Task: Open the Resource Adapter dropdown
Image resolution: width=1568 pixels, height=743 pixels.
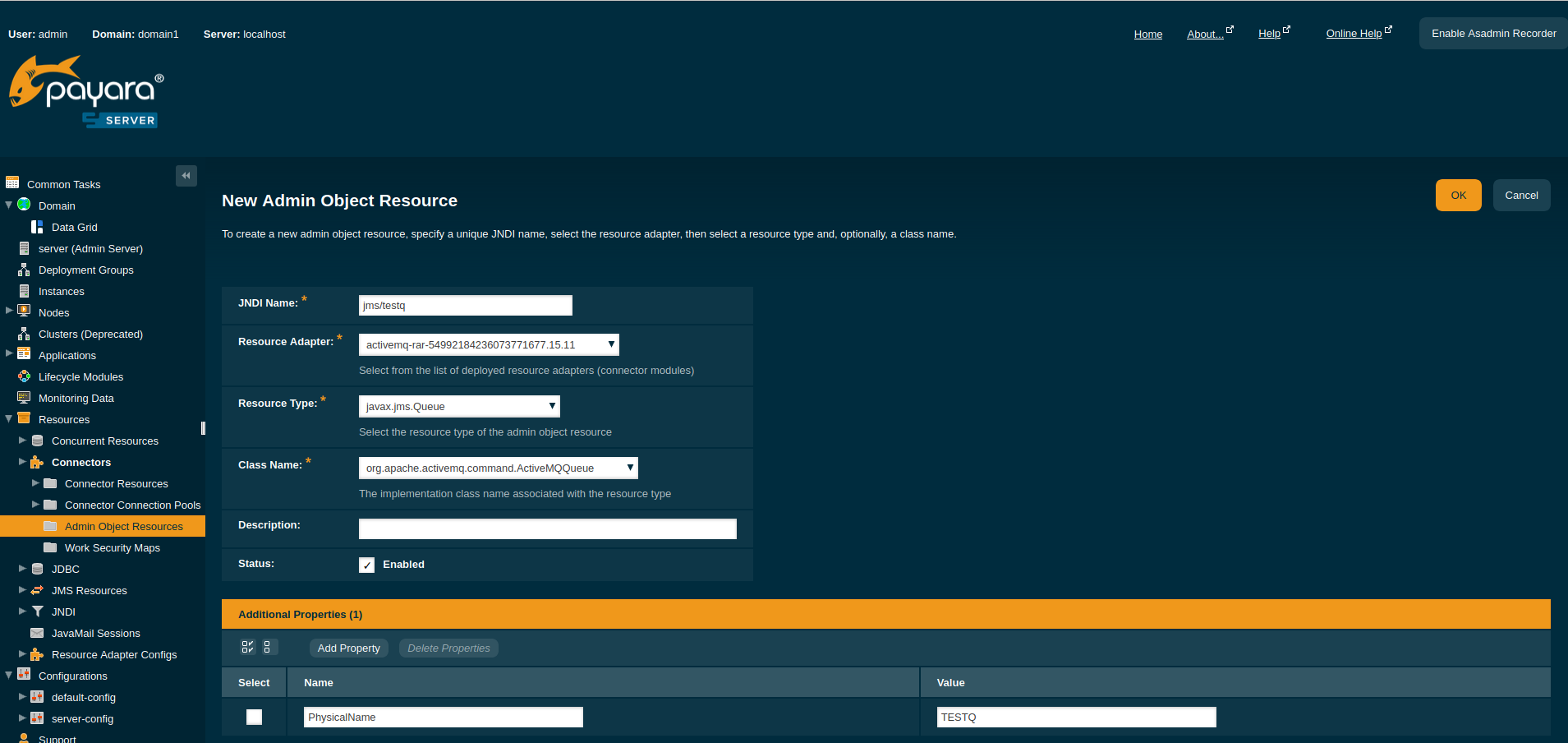Action: coord(489,344)
